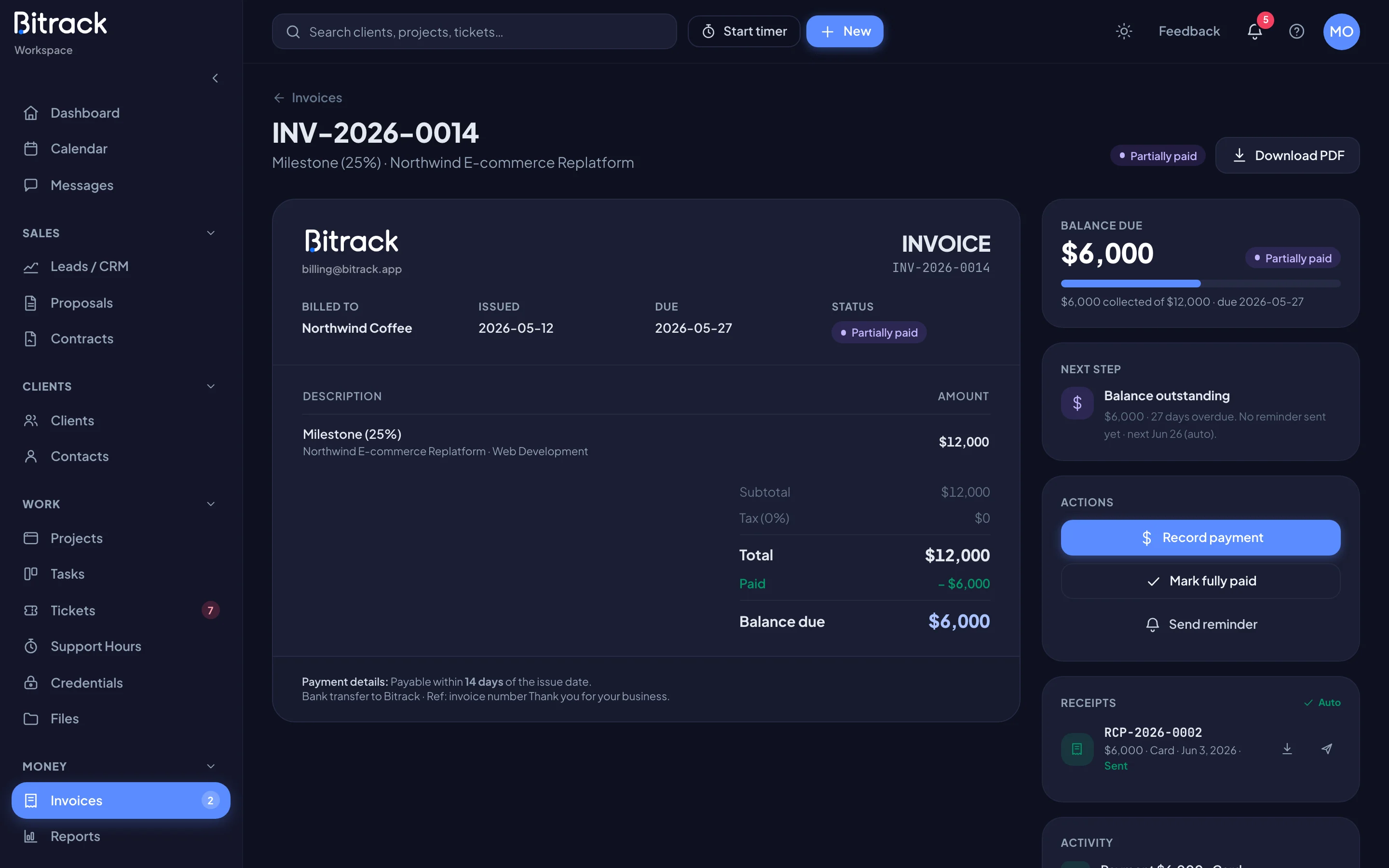
Task: Click the New button
Action: tap(844, 31)
